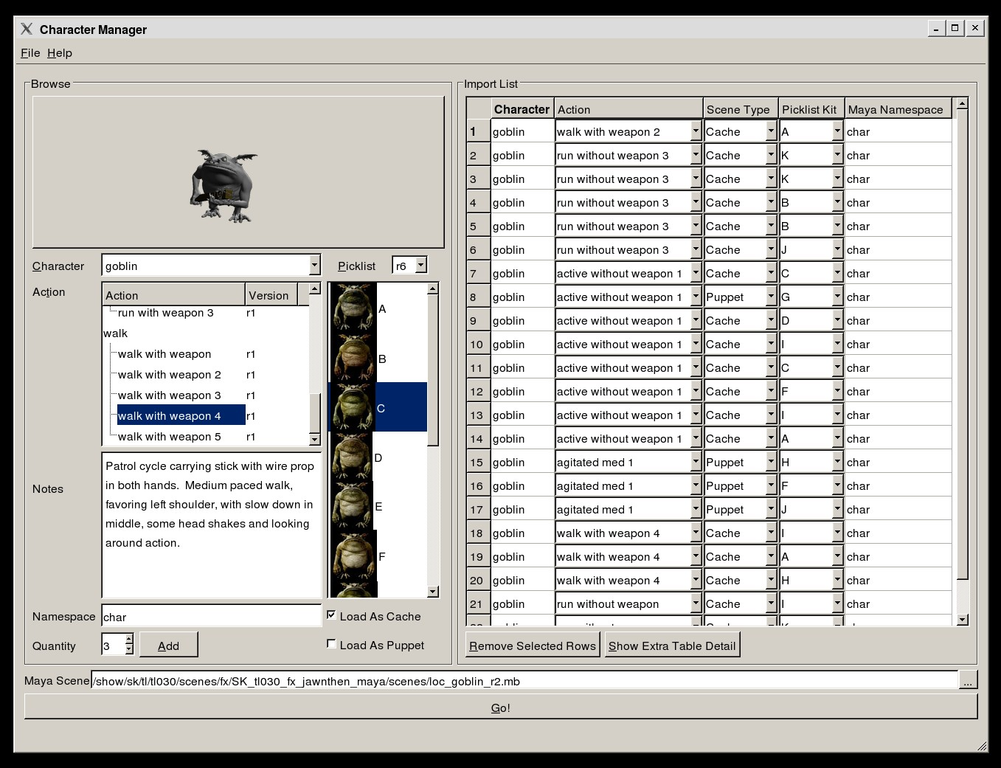
Task: Open the File menu
Action: [x=30, y=53]
